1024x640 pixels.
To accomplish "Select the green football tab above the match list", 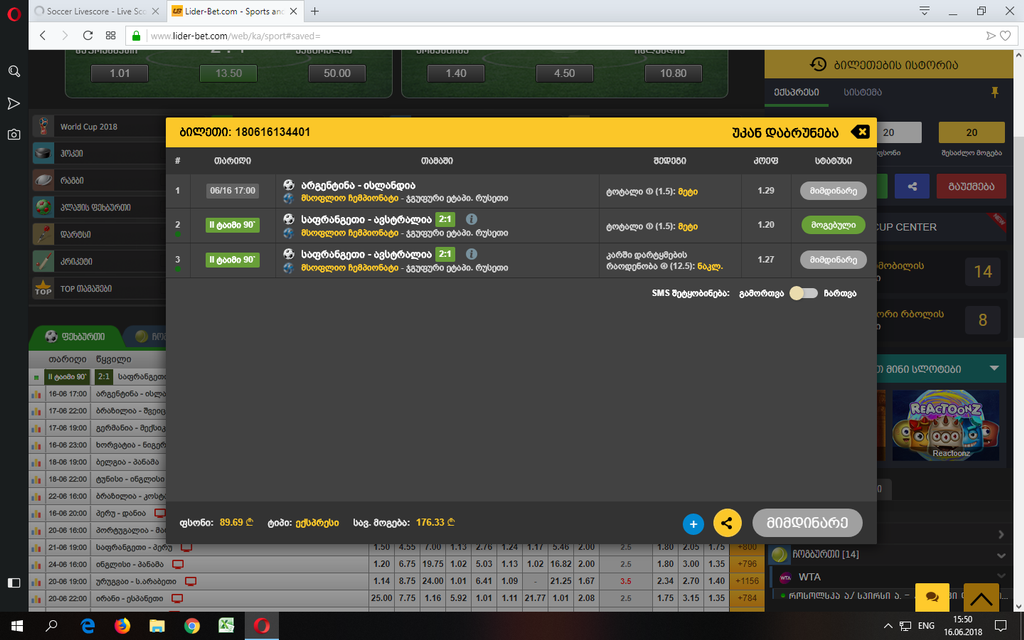I will [x=76, y=336].
